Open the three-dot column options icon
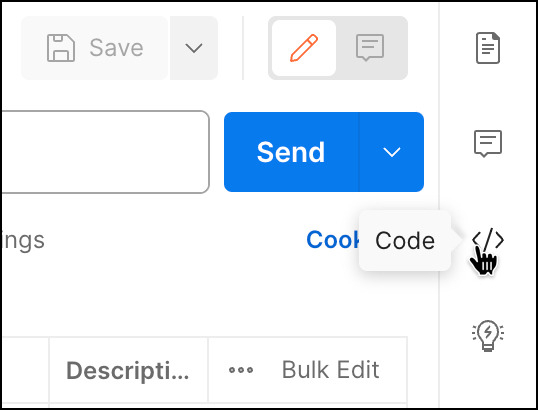 [x=241, y=370]
